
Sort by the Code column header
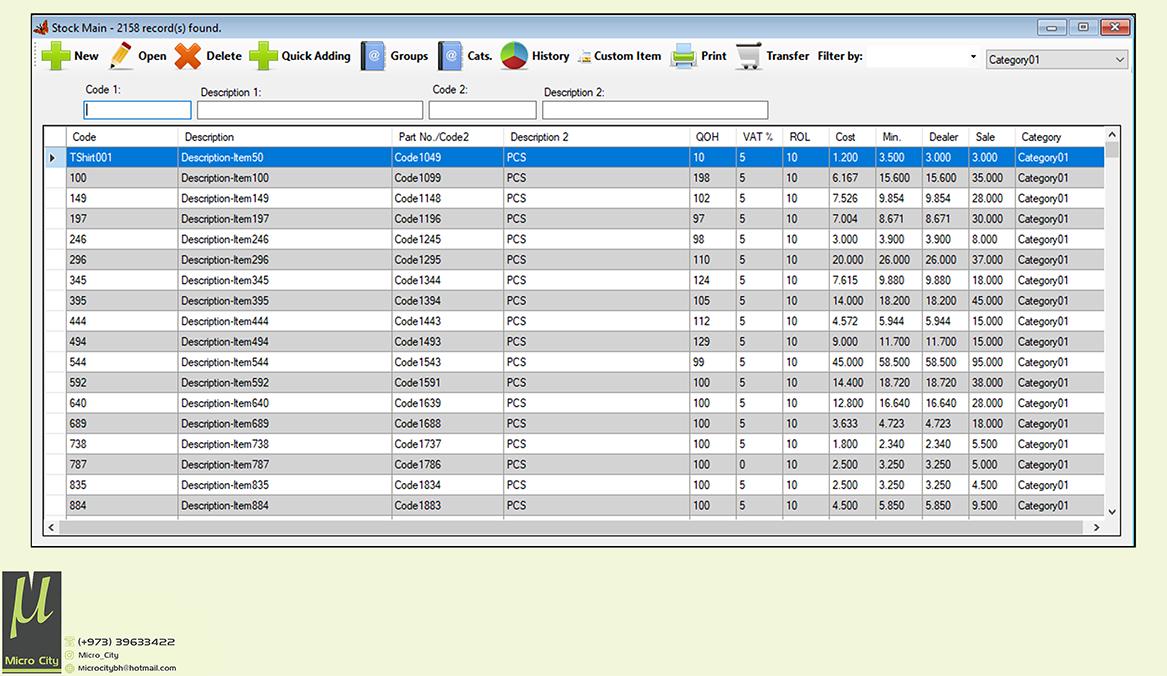pos(122,137)
